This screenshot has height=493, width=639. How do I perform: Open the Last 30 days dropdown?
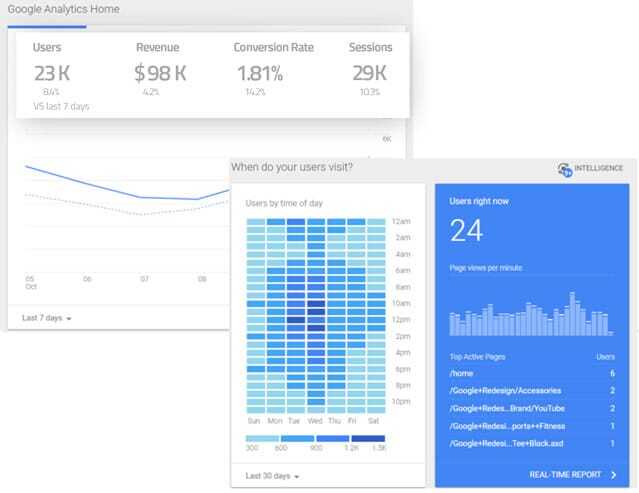[273, 475]
